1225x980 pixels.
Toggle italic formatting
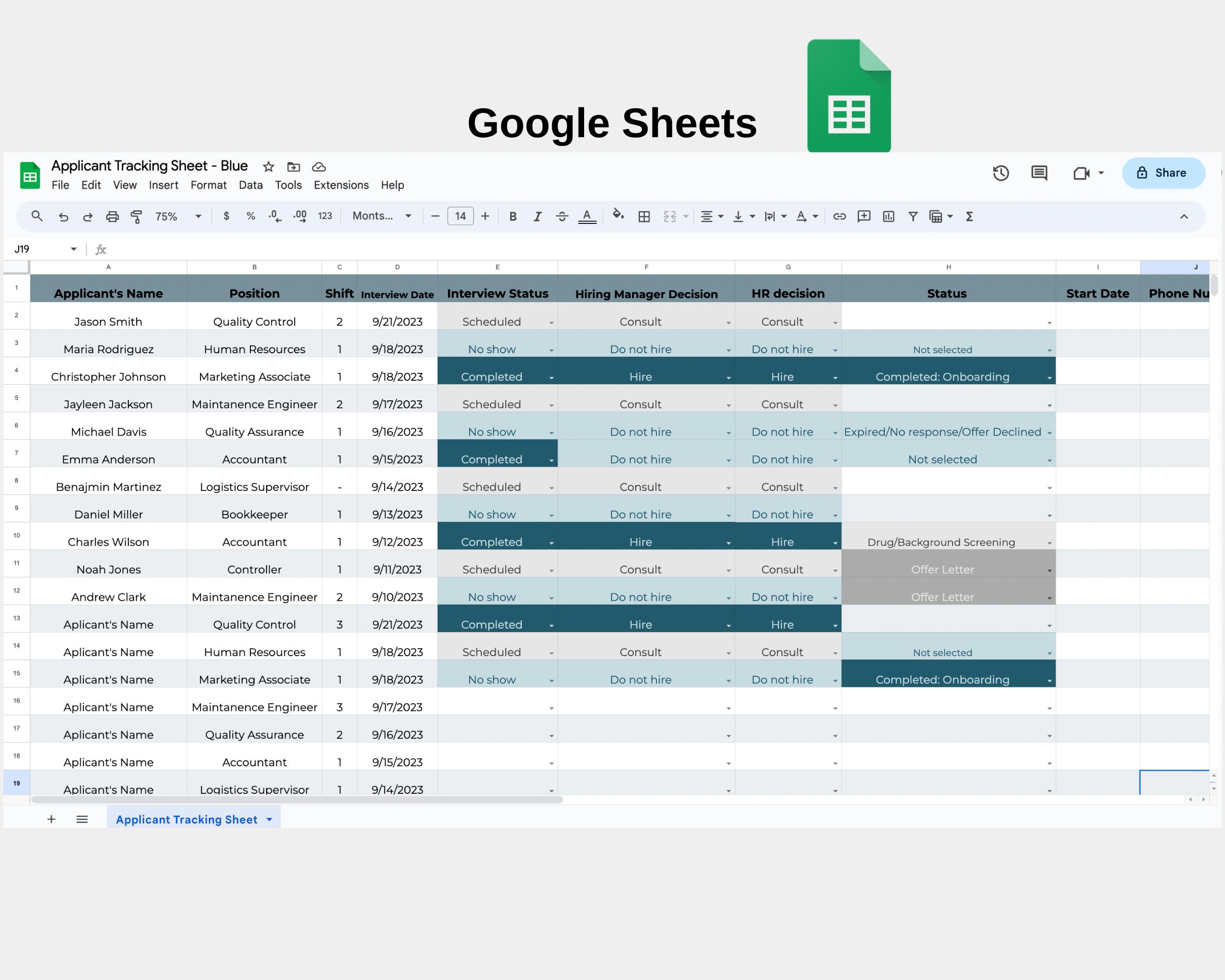tap(537, 217)
